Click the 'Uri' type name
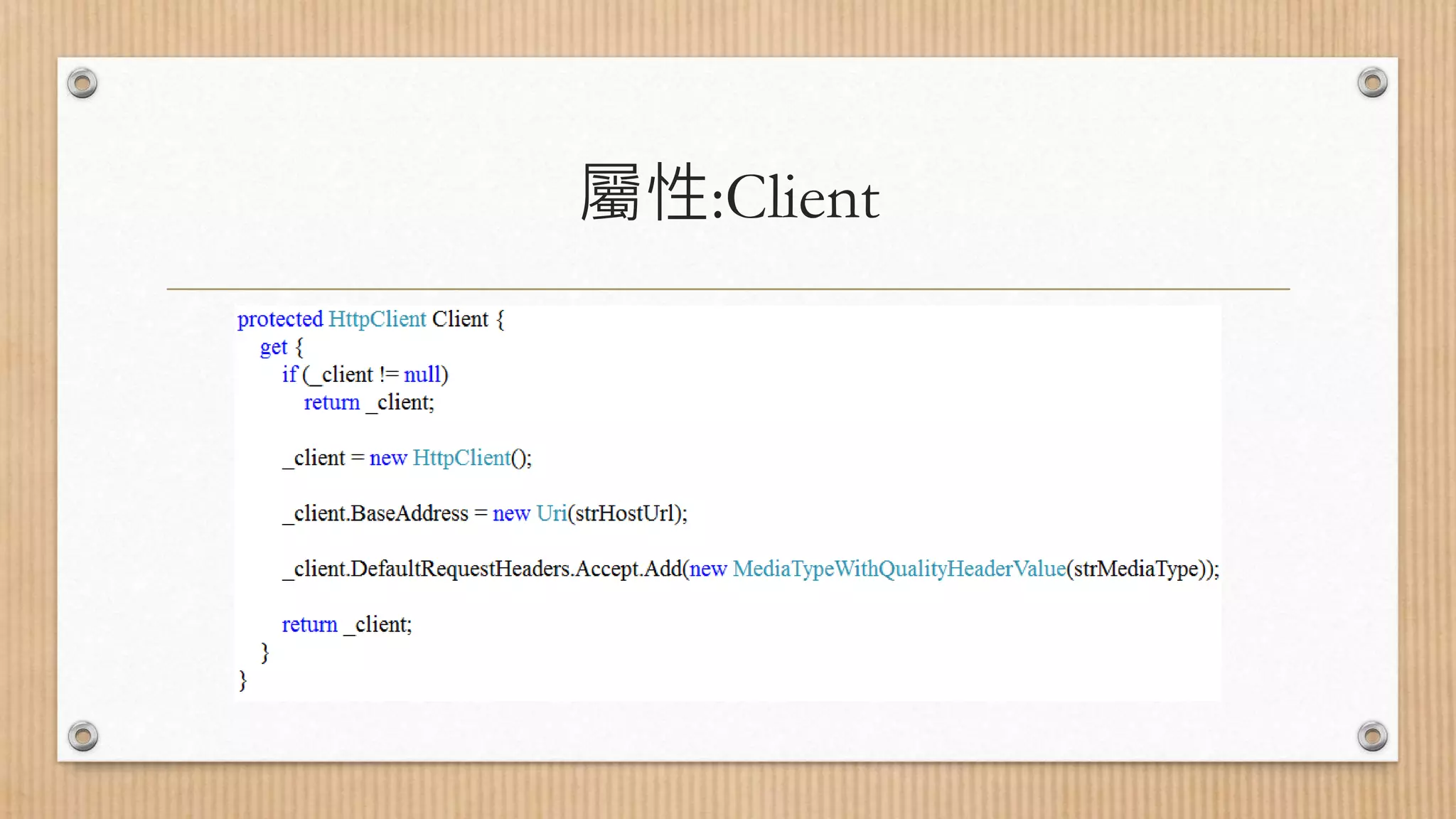The image size is (1456, 819). tap(552, 513)
